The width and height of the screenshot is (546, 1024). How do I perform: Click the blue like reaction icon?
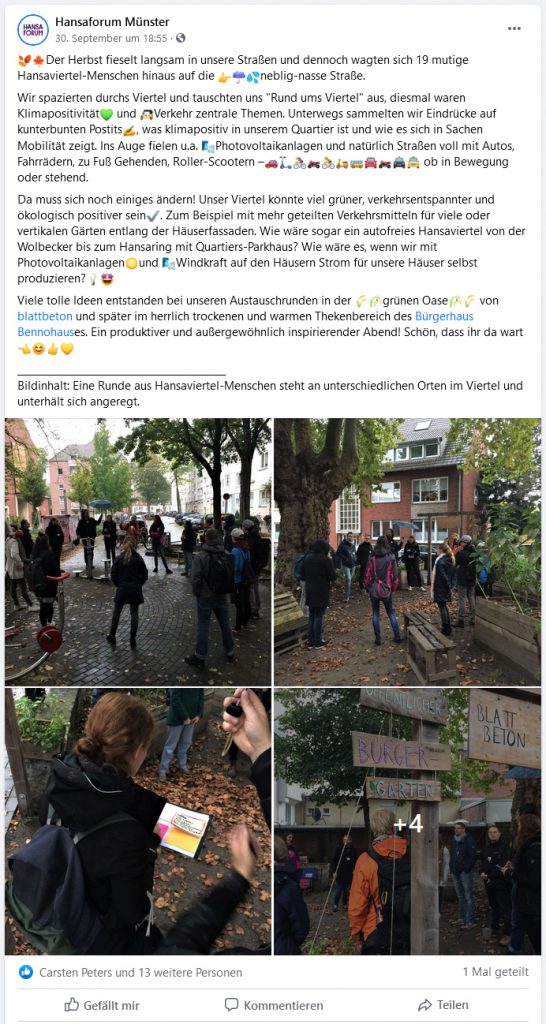[26, 972]
